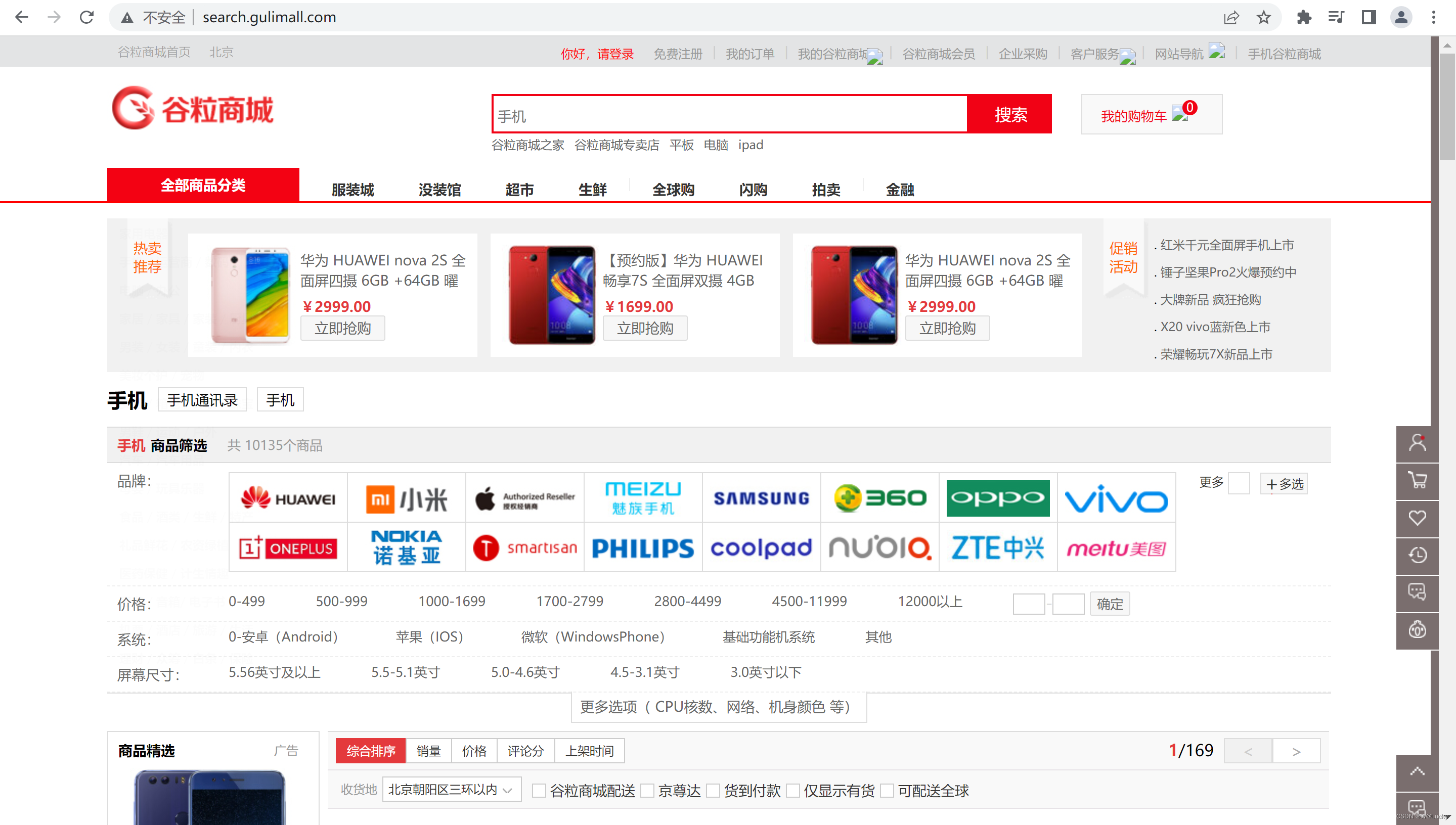Open the shopping cart sidebar icon
Screen dimensions: 1456x825
click(1417, 480)
